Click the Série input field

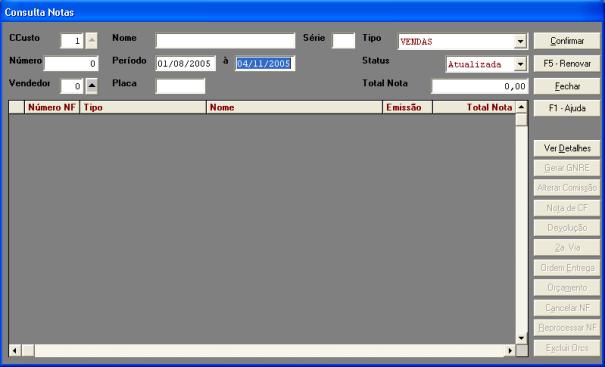pyautogui.click(x=343, y=41)
